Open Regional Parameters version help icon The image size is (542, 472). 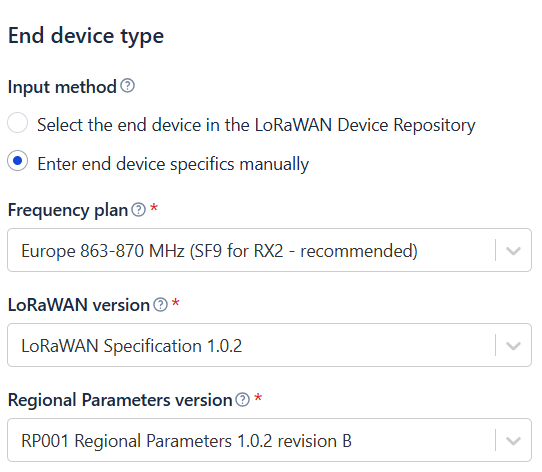click(242, 400)
